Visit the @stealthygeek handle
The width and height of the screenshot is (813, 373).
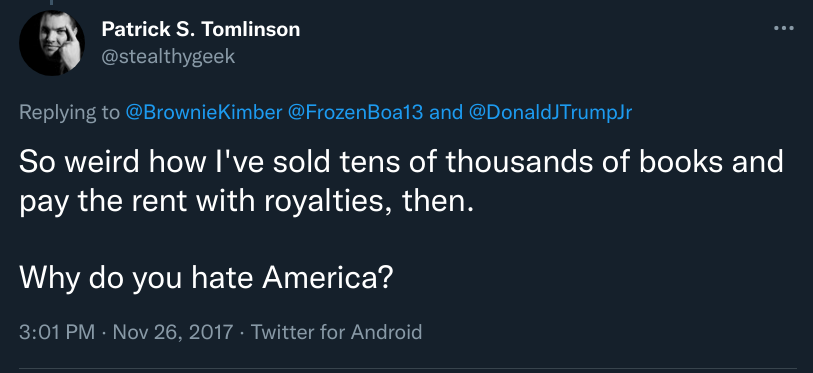168,56
